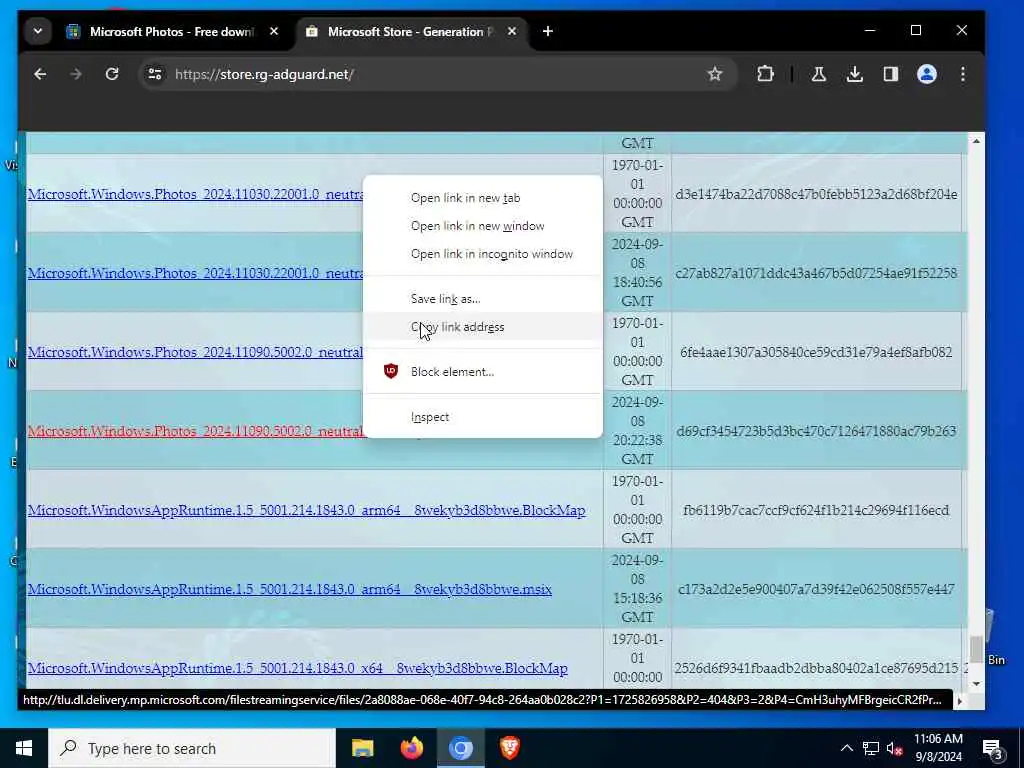The height and width of the screenshot is (768, 1024).
Task: Toggle the side panel icon
Action: click(x=891, y=74)
